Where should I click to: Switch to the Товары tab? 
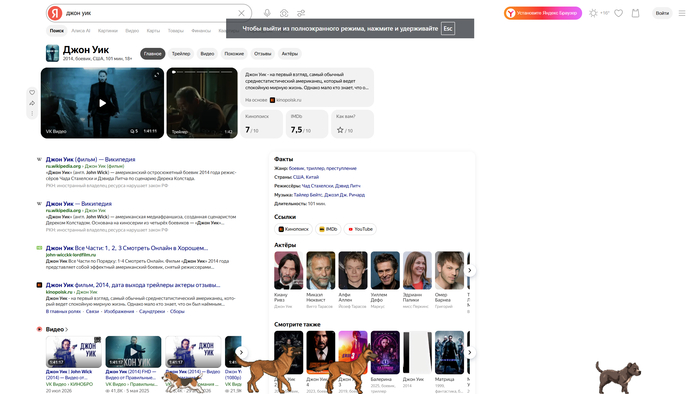tap(176, 31)
